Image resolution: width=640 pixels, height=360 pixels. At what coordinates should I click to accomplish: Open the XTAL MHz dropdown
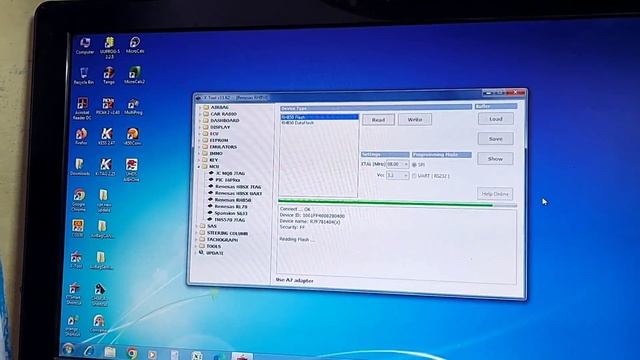[x=397, y=164]
